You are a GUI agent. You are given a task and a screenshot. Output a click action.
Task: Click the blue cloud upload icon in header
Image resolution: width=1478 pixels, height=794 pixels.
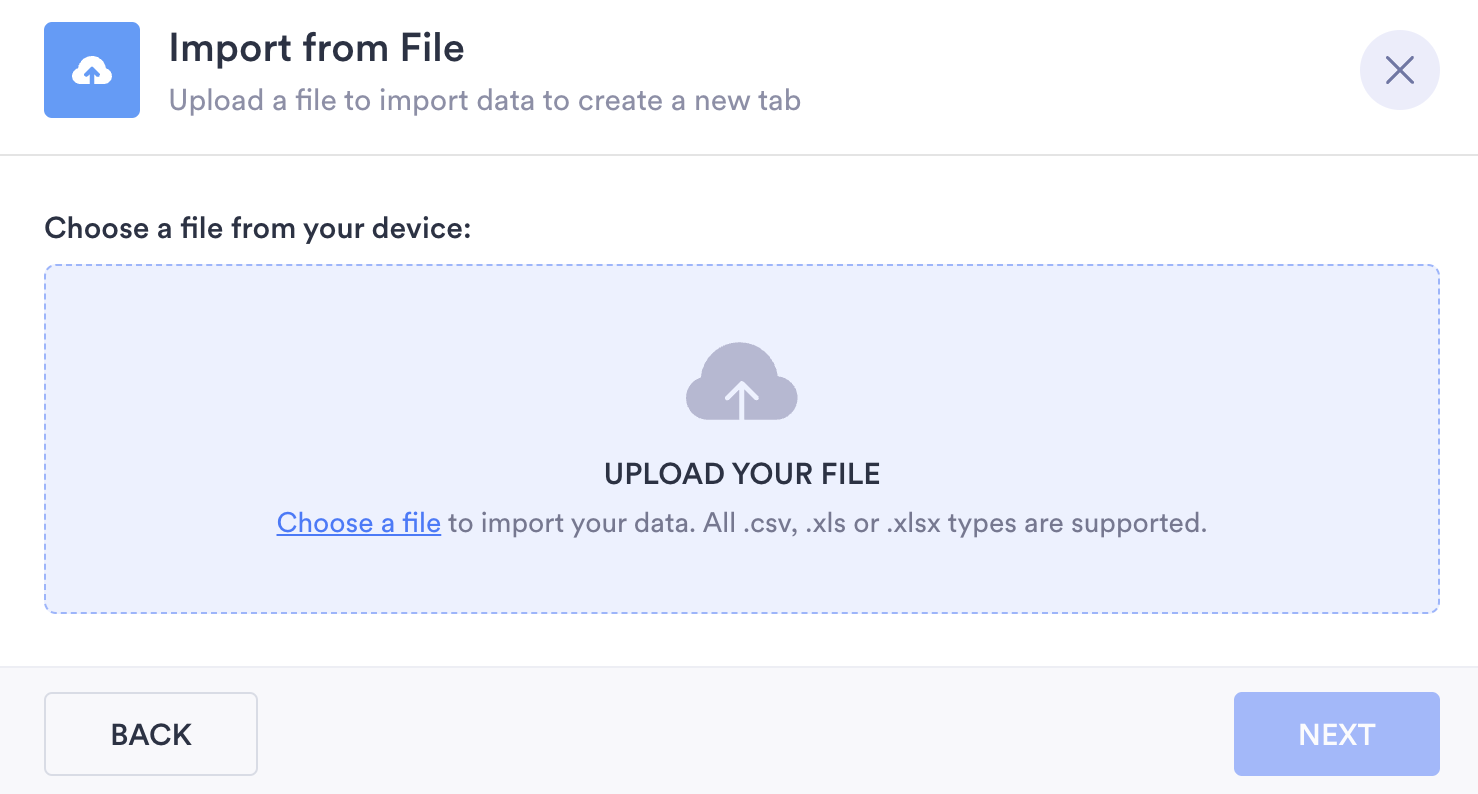point(91,71)
